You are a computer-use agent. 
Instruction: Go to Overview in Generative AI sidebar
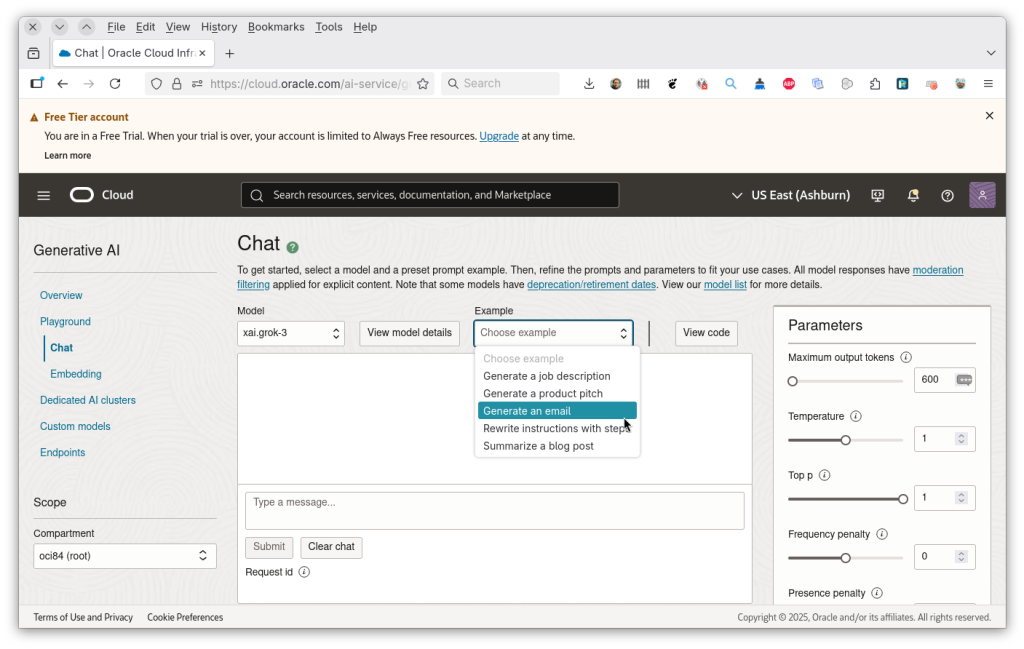tap(61, 295)
